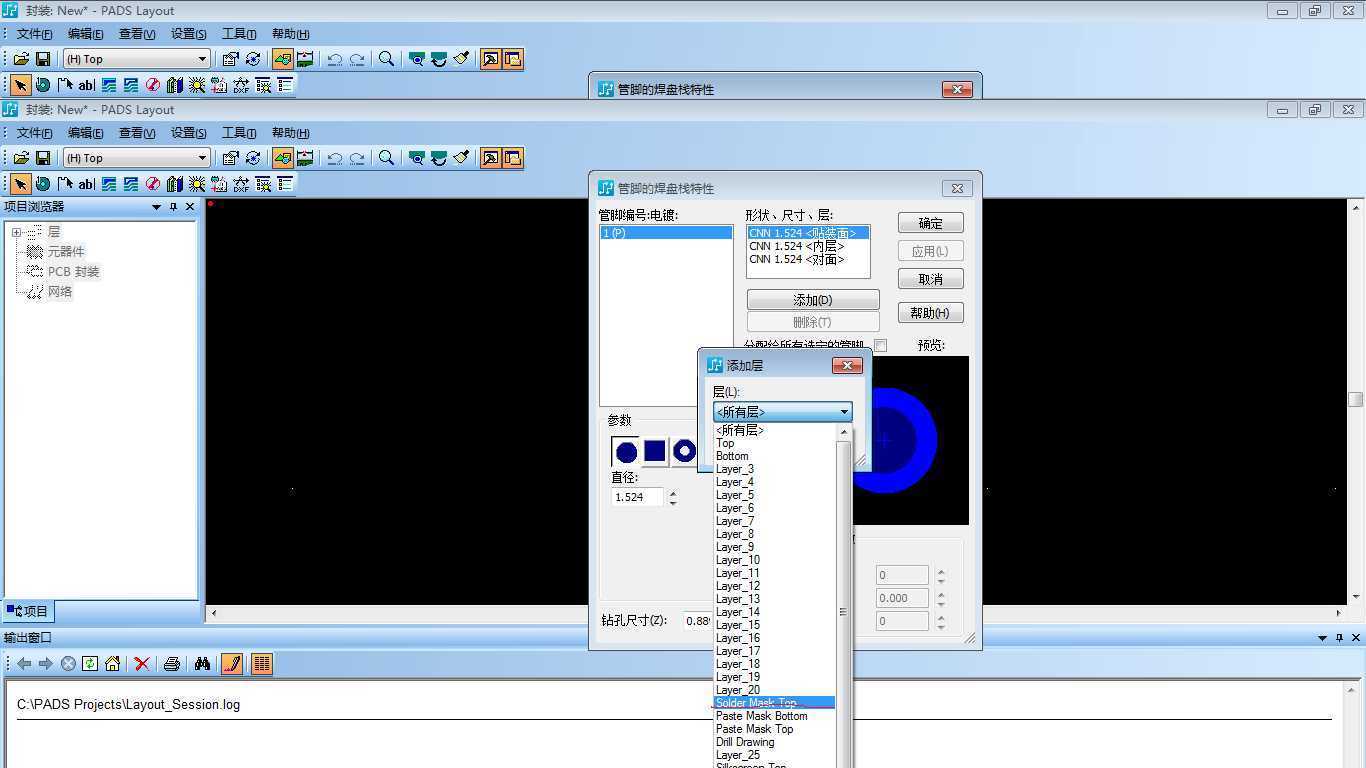This screenshot has height=768, width=1366.
Task: Open 工具(T) menu in front PADS window
Action: click(239, 133)
